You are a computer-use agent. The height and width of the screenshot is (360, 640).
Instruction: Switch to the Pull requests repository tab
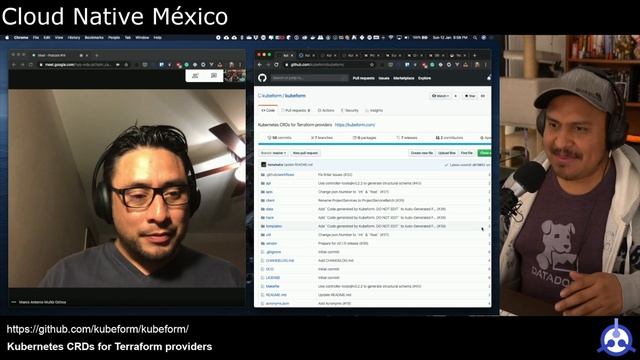tap(296, 111)
